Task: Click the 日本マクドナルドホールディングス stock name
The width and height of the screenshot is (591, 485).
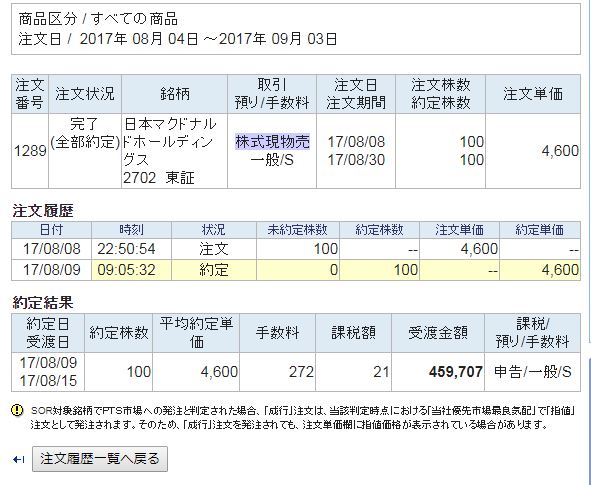Action: point(170,142)
